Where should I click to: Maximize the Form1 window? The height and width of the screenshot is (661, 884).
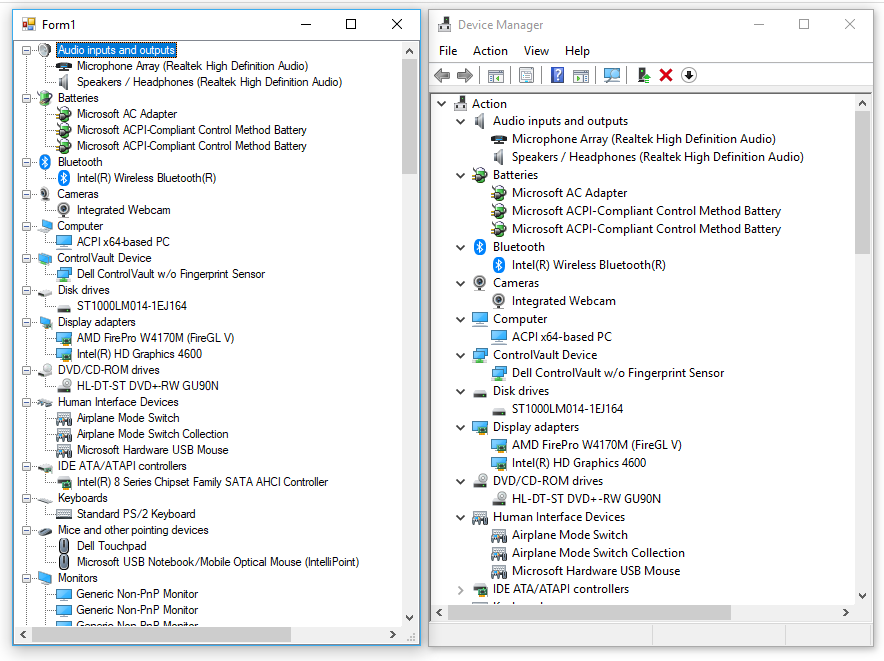(351, 24)
